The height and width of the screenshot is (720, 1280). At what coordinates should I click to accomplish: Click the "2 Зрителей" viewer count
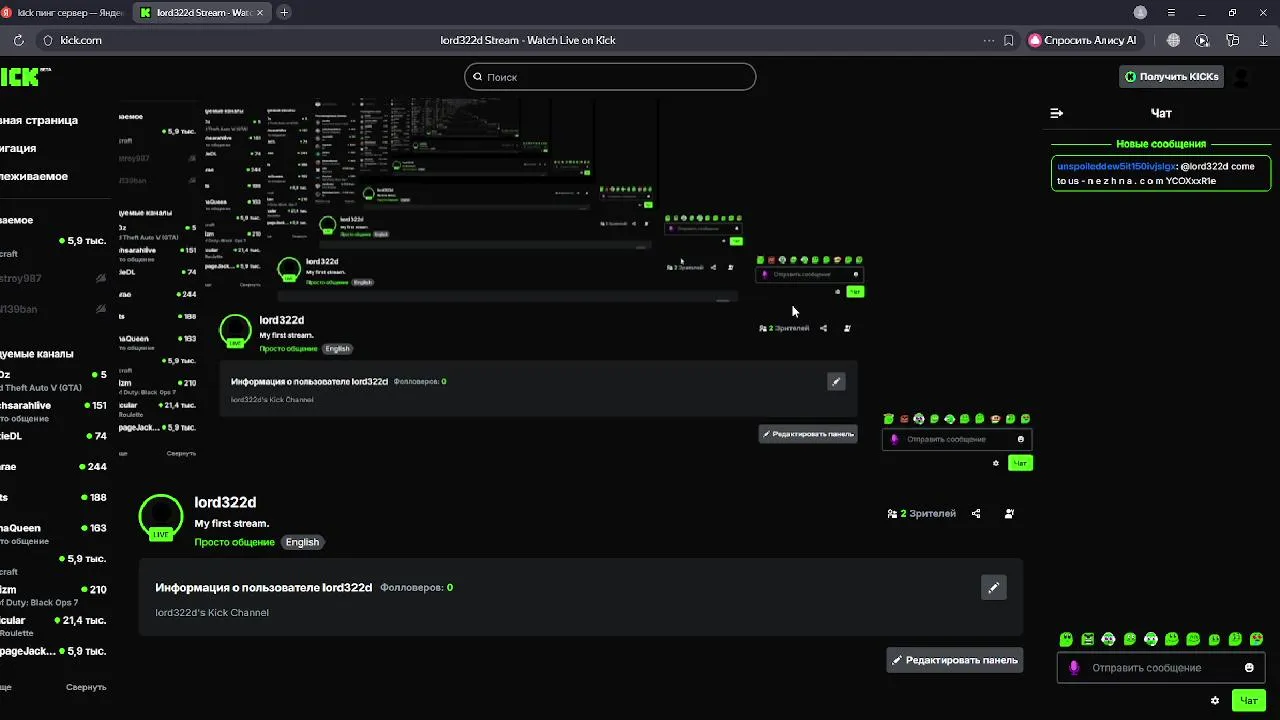click(x=921, y=514)
